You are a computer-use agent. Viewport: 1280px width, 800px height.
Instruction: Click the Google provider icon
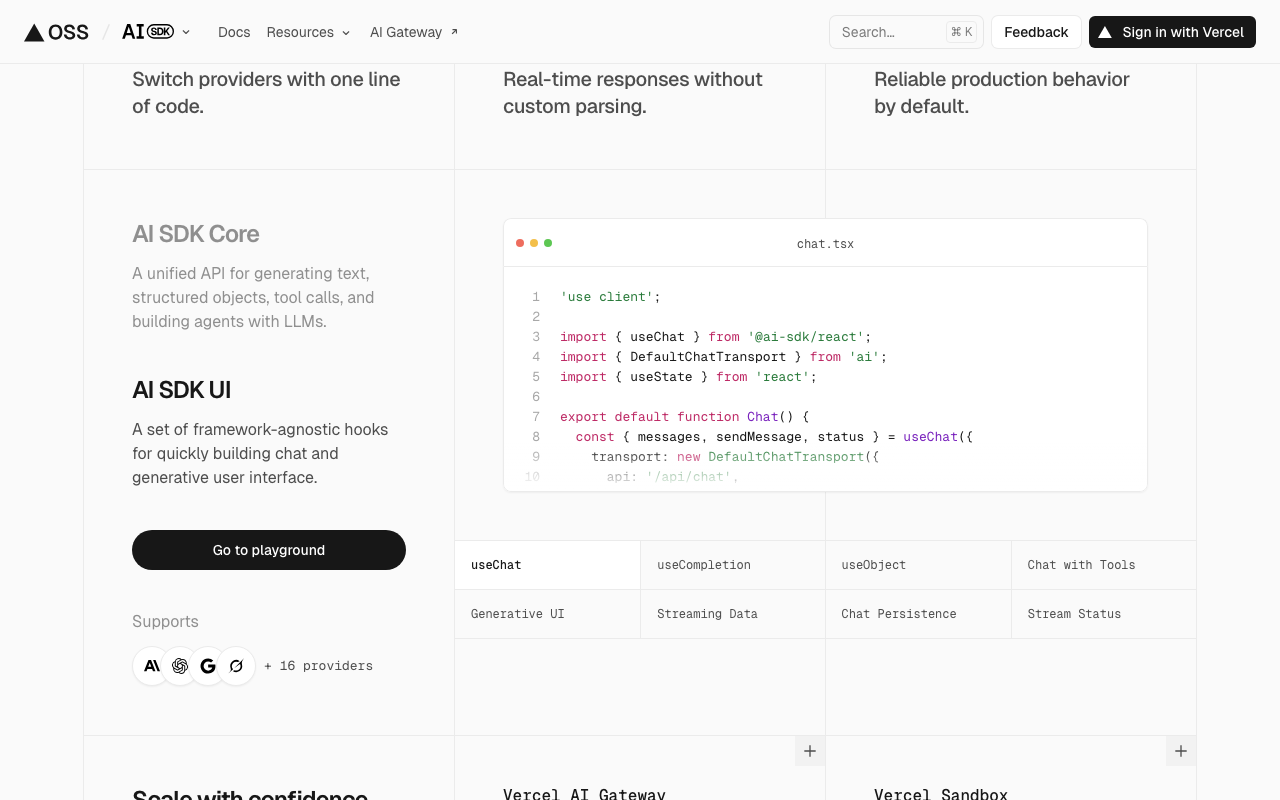pos(208,666)
